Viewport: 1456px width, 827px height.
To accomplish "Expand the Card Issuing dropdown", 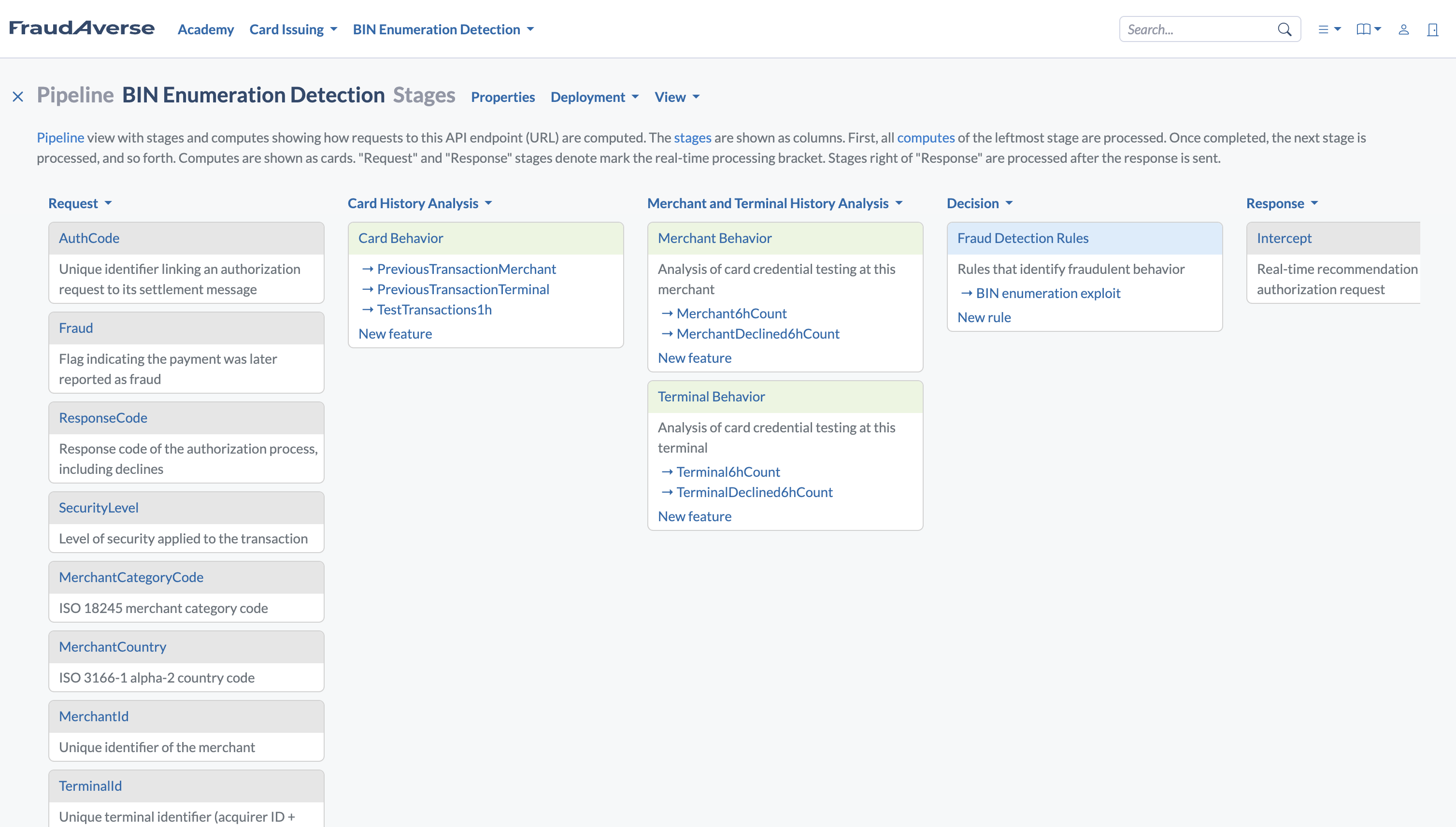I will point(293,29).
